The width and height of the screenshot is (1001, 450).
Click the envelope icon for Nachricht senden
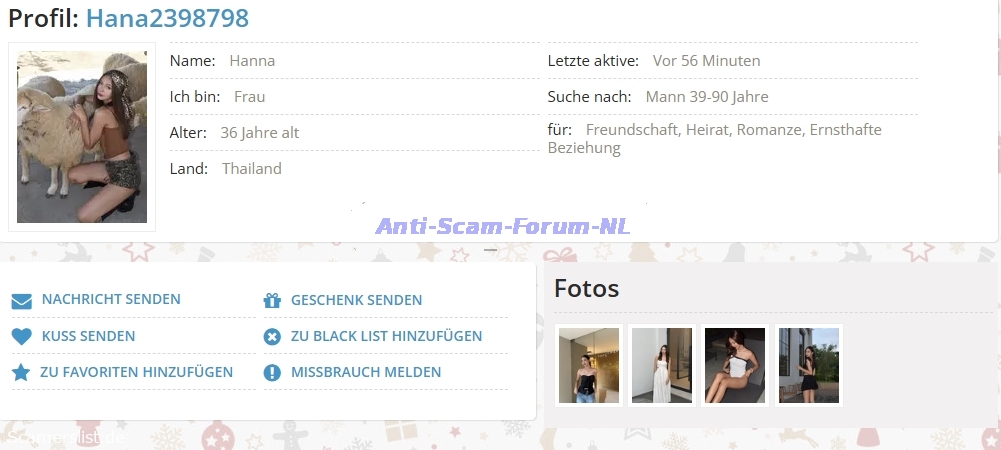point(21,300)
